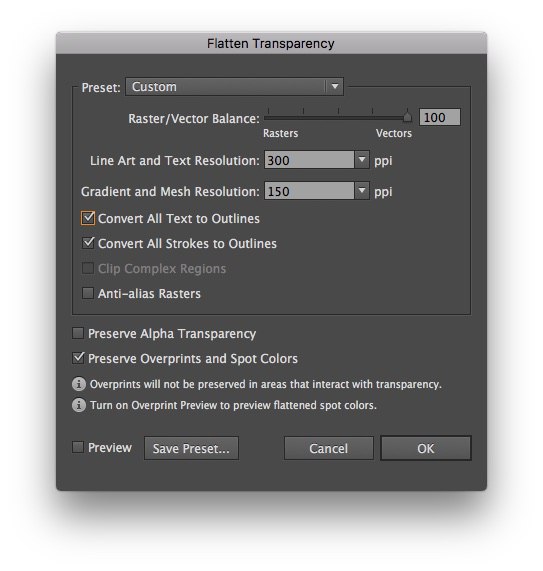Confirm with the OK button

426,448
